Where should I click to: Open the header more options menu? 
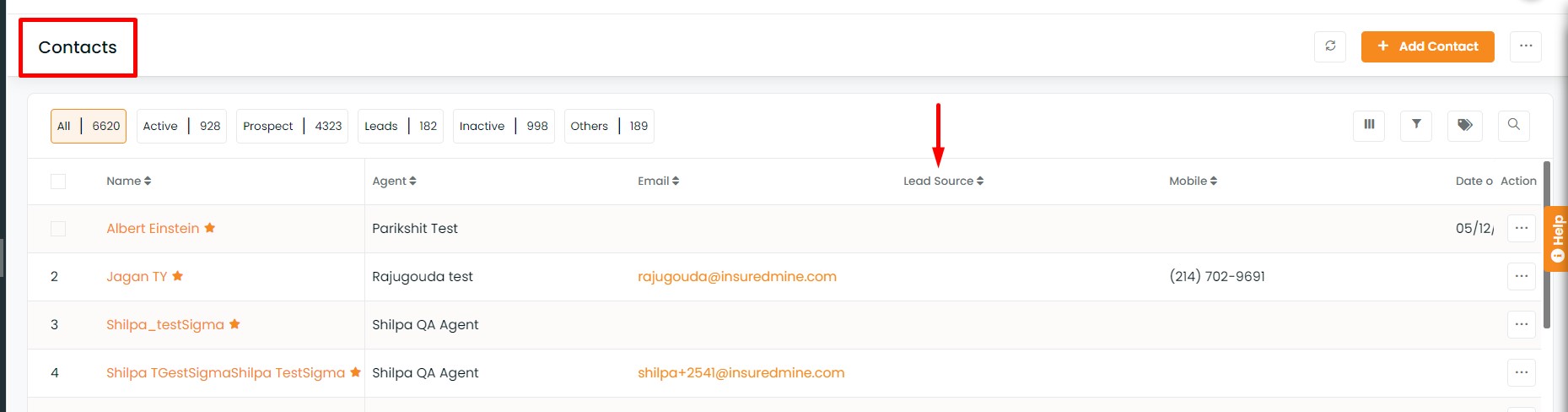tap(1526, 46)
